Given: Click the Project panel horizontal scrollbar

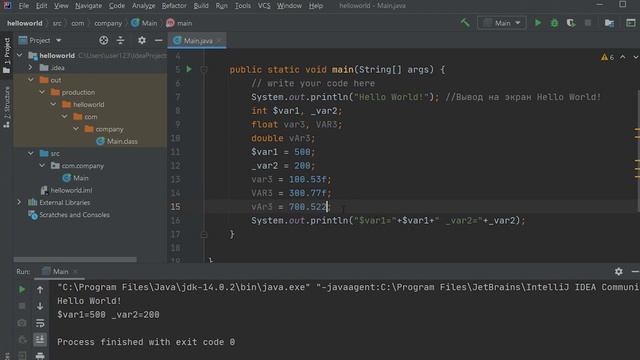Looking at the screenshot, I should pyautogui.click(x=75, y=260).
